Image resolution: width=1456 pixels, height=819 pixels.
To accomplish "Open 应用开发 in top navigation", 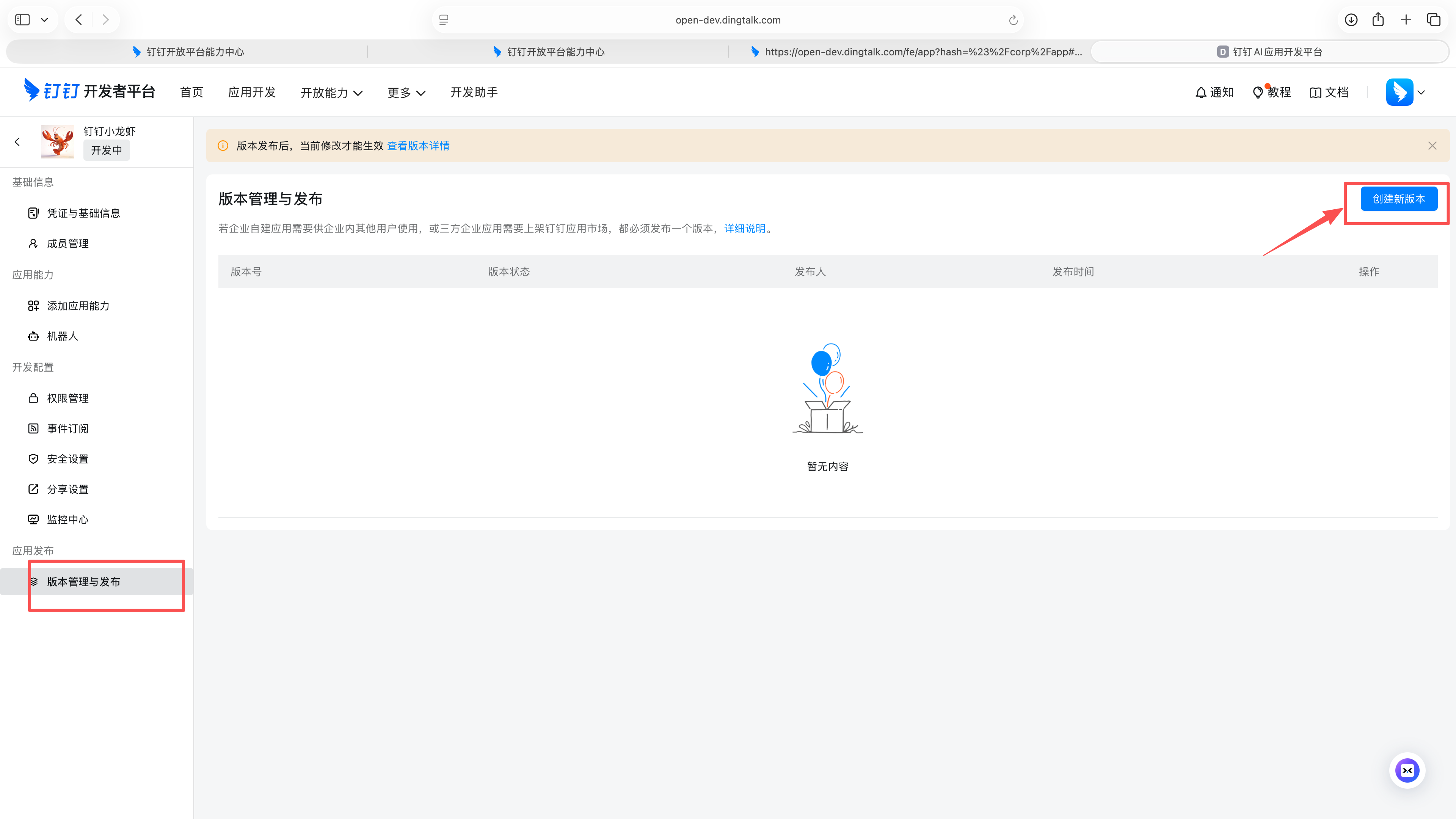I will [x=251, y=92].
